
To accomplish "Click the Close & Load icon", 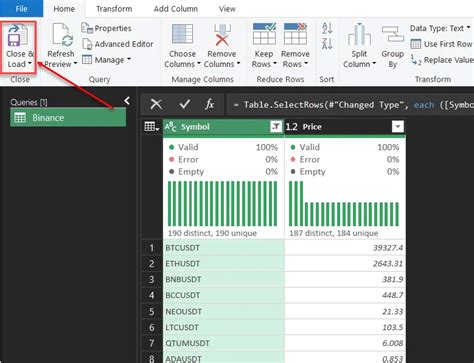I will pos(18,35).
